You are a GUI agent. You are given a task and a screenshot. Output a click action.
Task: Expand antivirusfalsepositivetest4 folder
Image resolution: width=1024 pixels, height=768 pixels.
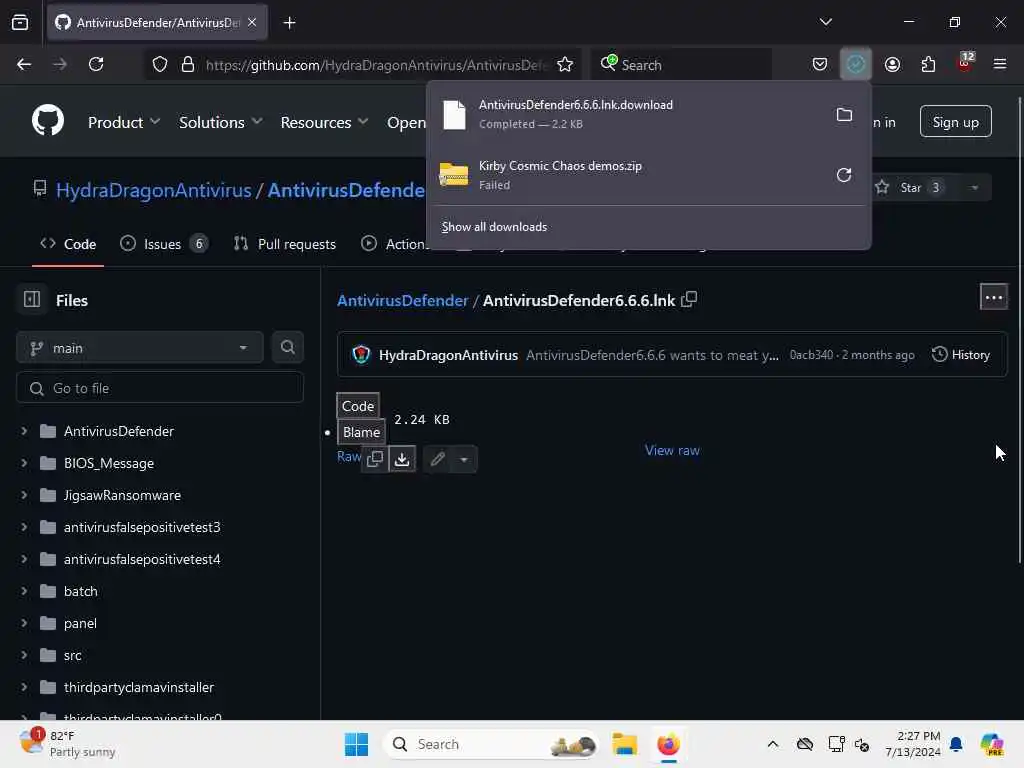coord(24,559)
